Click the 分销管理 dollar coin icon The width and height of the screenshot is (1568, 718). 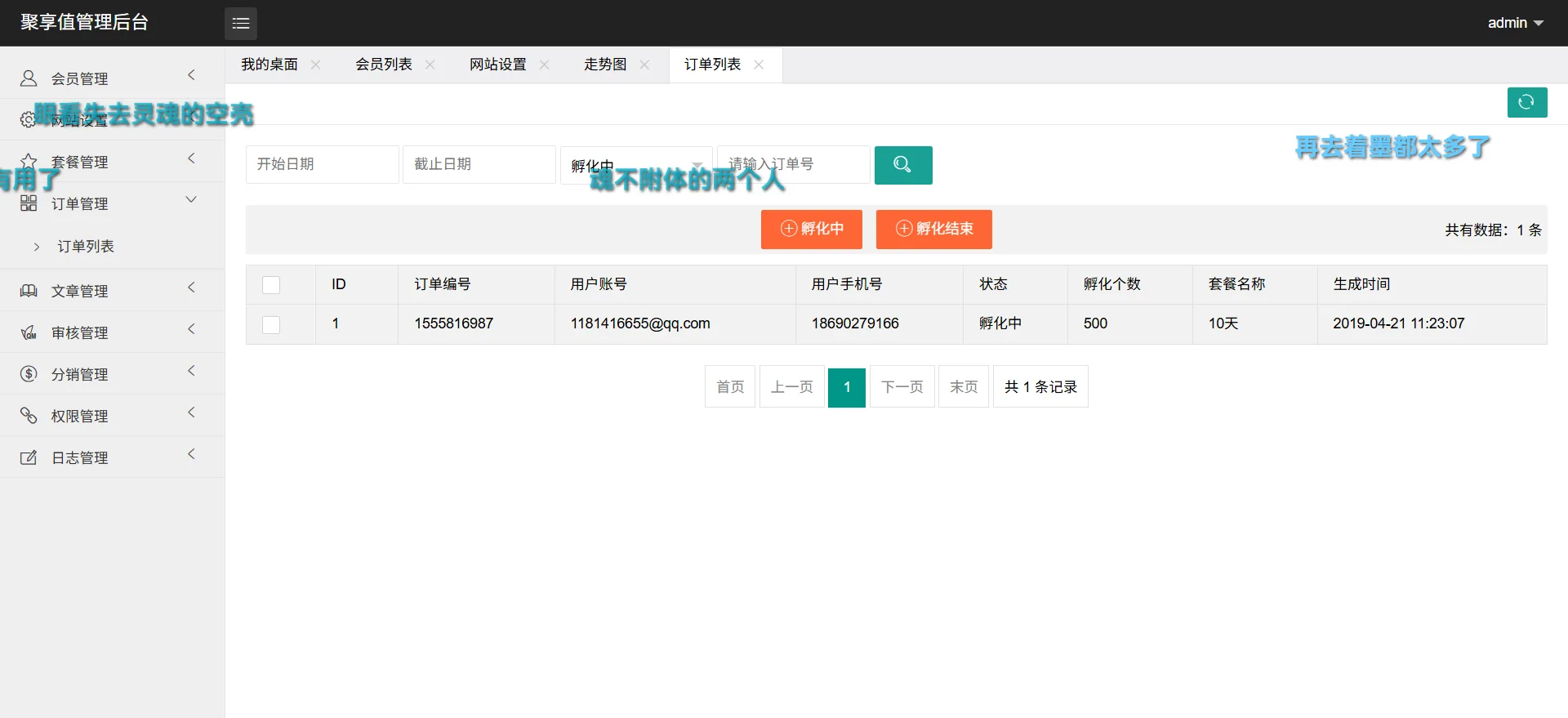point(29,374)
